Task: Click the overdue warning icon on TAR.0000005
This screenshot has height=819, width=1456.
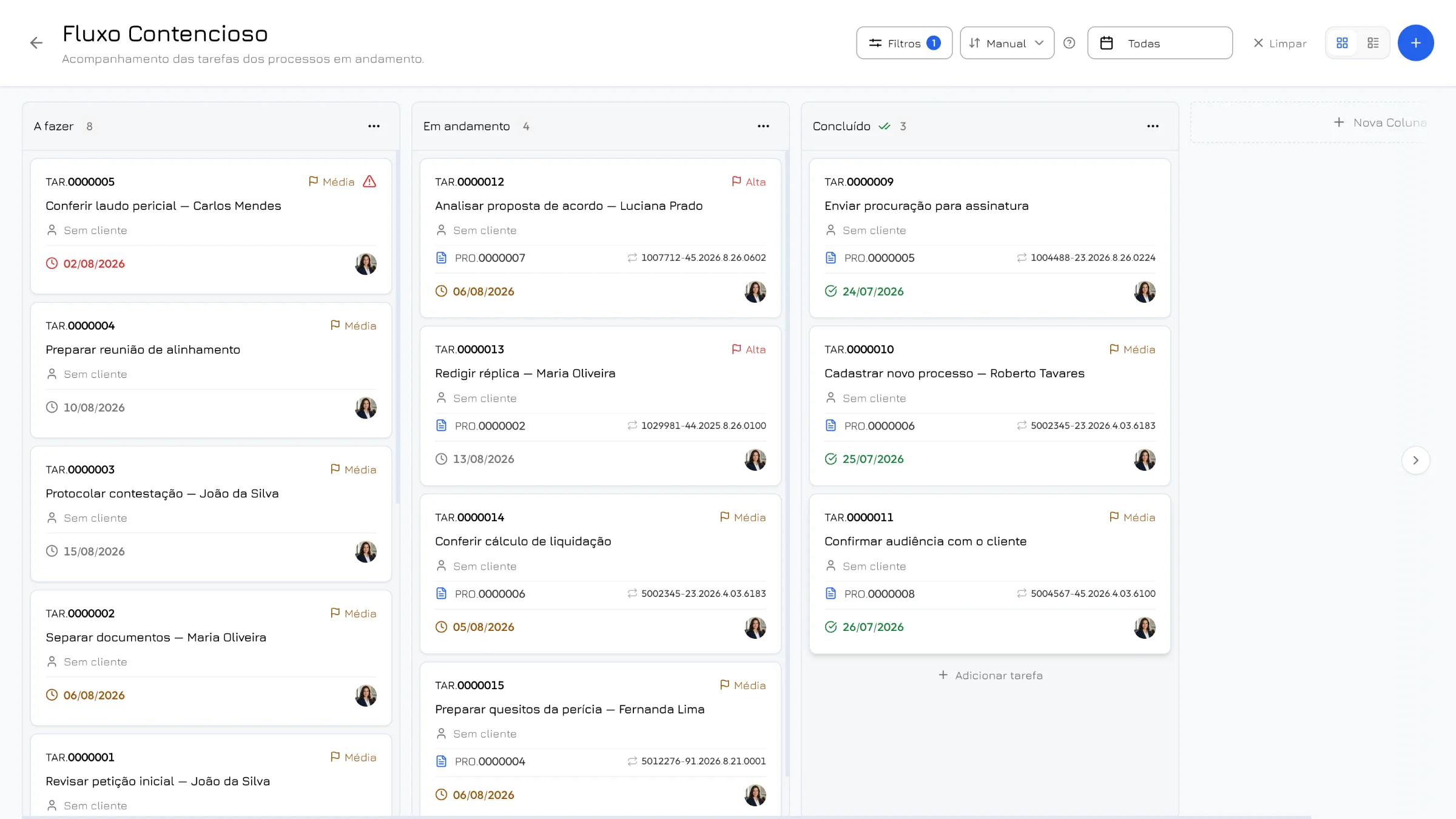Action: tap(369, 181)
